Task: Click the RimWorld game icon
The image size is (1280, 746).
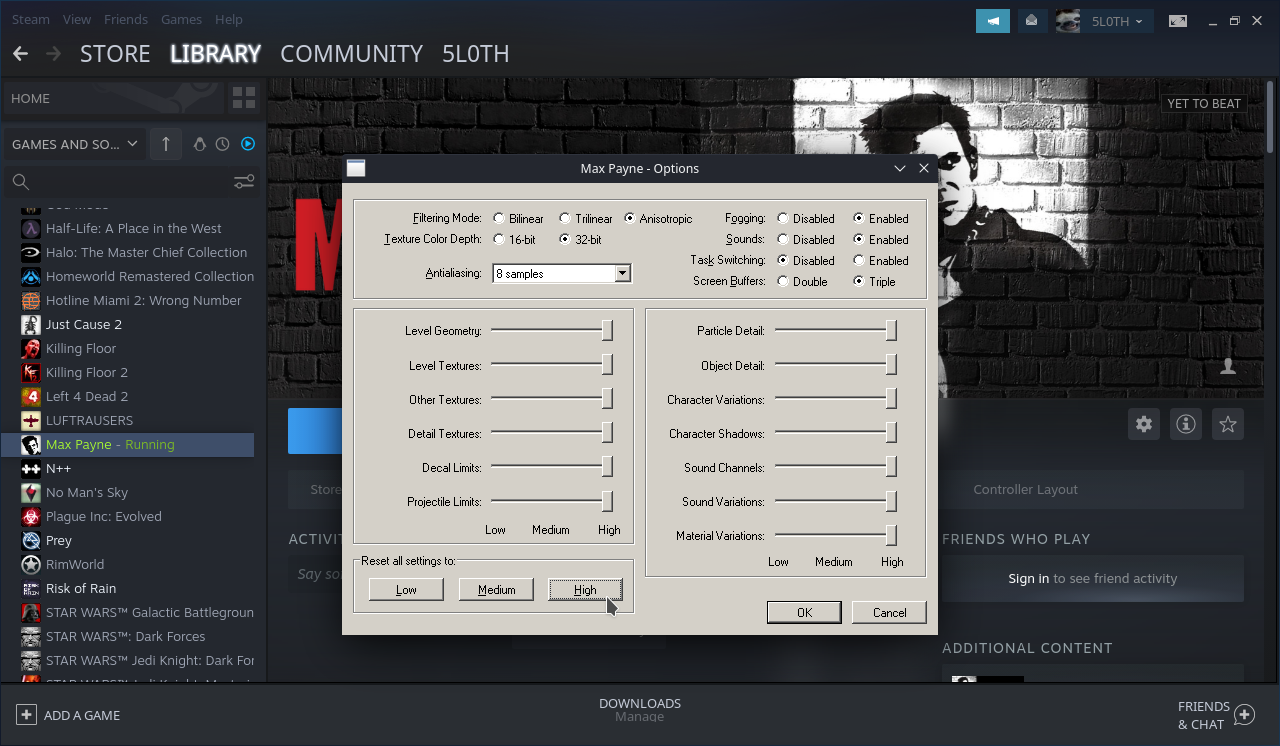Action: pyautogui.click(x=30, y=564)
